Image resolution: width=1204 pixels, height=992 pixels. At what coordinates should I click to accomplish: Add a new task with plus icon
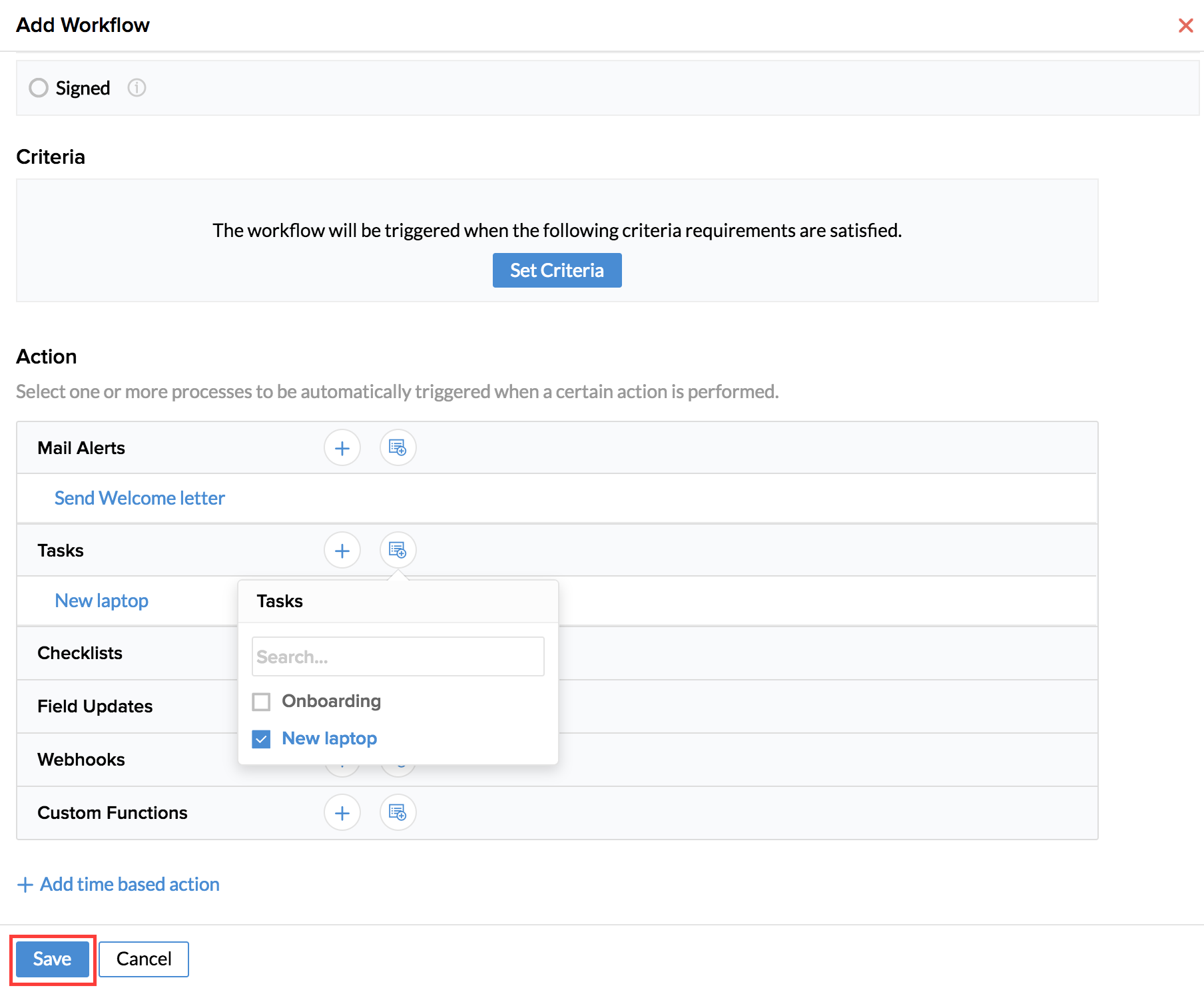pos(342,551)
